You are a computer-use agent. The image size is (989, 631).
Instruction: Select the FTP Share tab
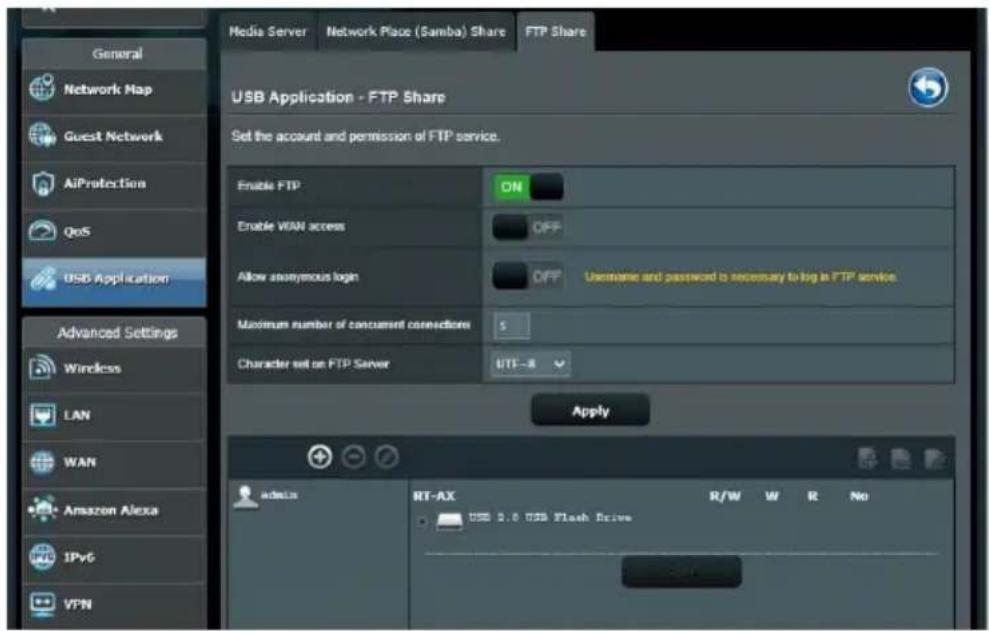556,32
